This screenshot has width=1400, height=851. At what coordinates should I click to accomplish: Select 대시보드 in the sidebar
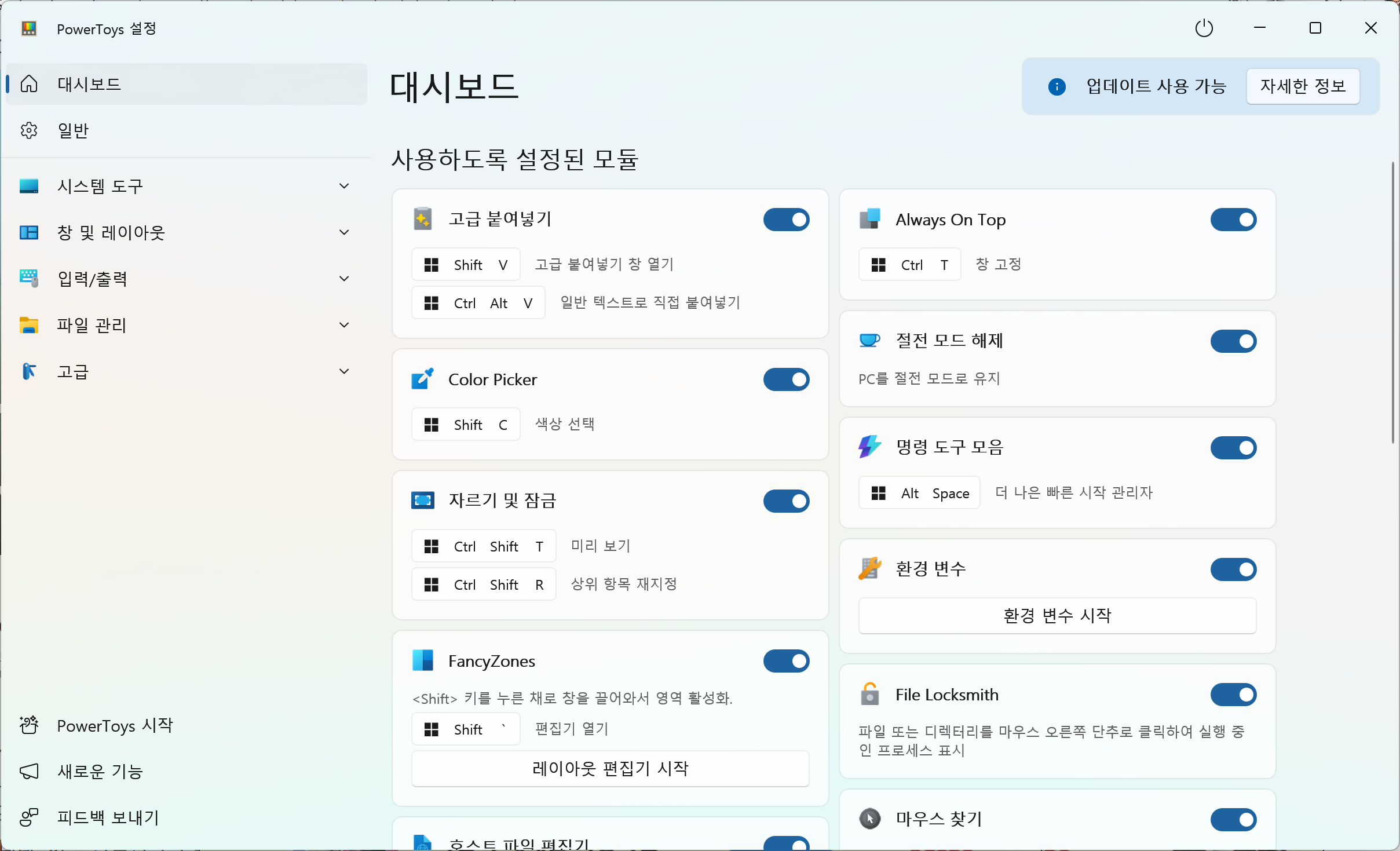click(187, 84)
